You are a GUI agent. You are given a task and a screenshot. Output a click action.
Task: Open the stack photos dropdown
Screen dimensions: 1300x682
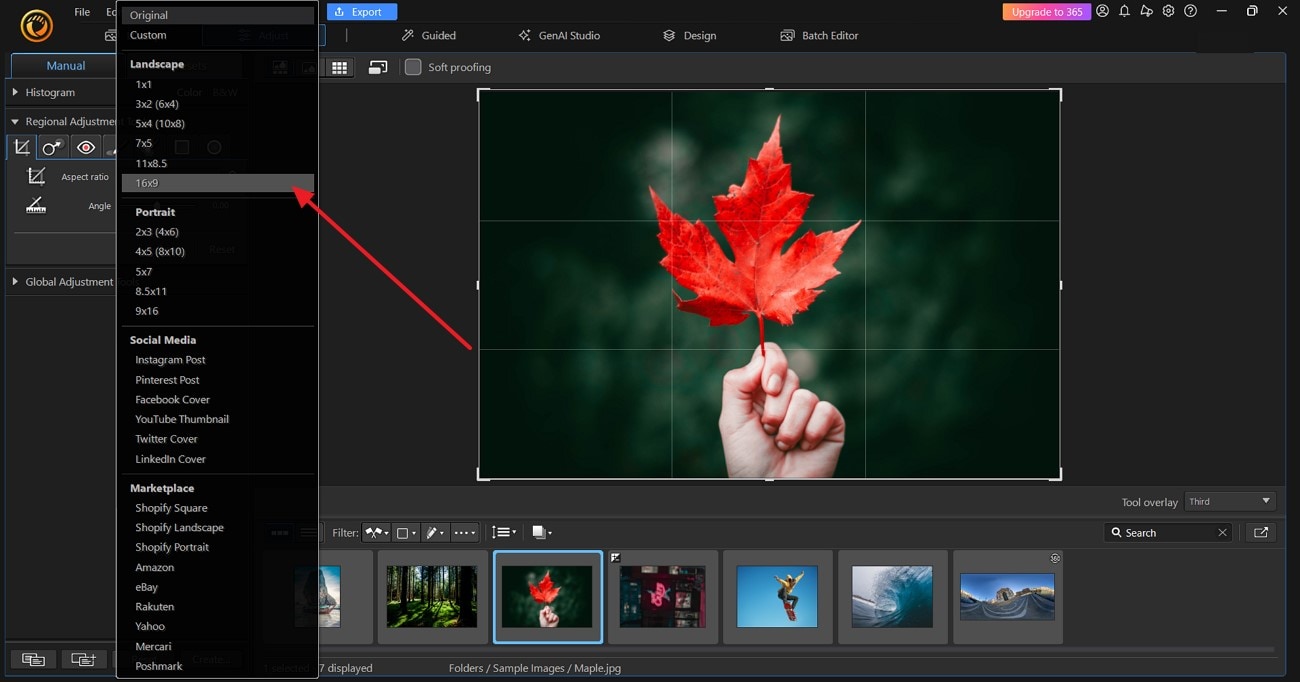(x=543, y=533)
